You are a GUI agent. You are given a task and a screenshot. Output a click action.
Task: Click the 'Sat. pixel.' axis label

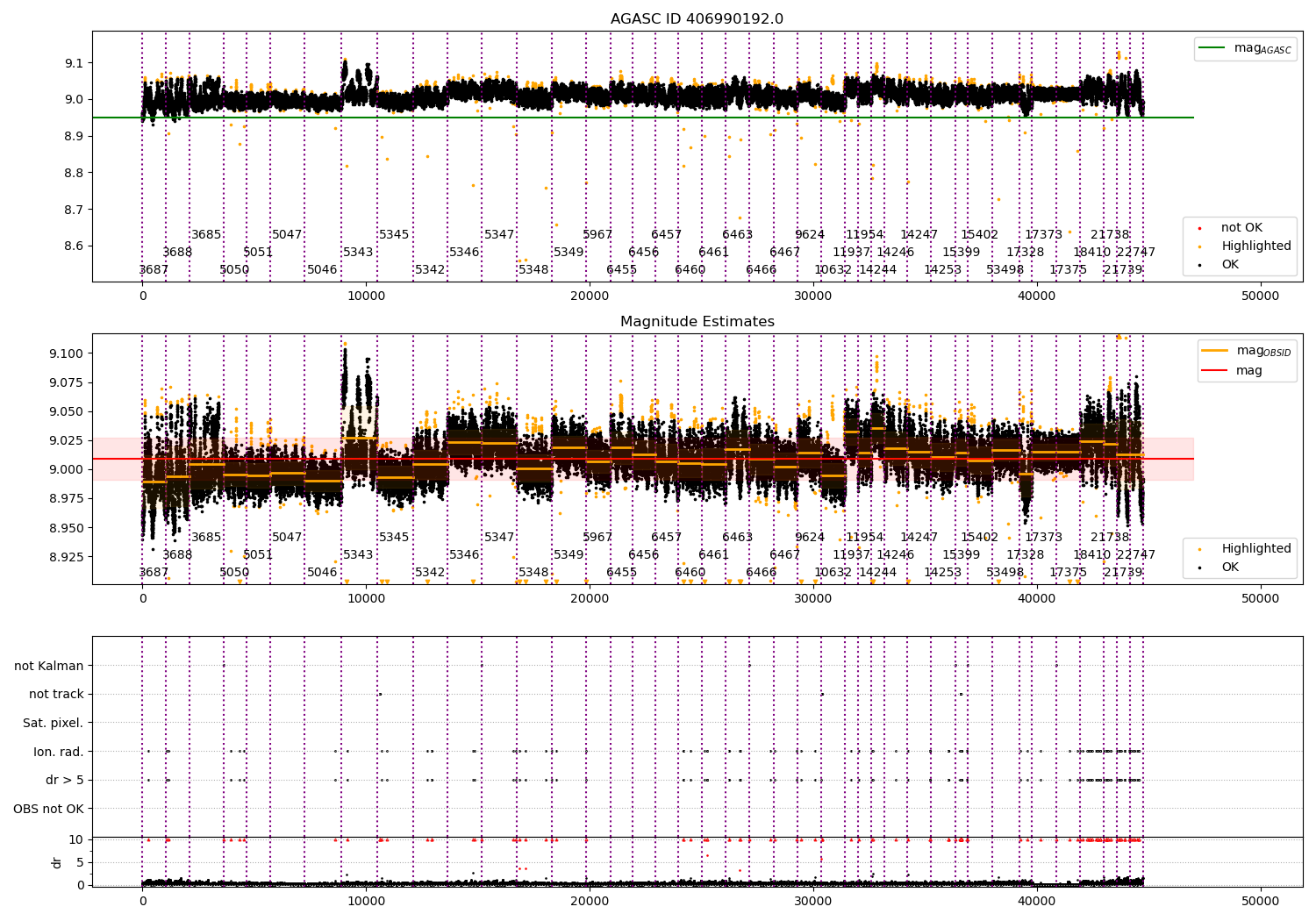[53, 724]
